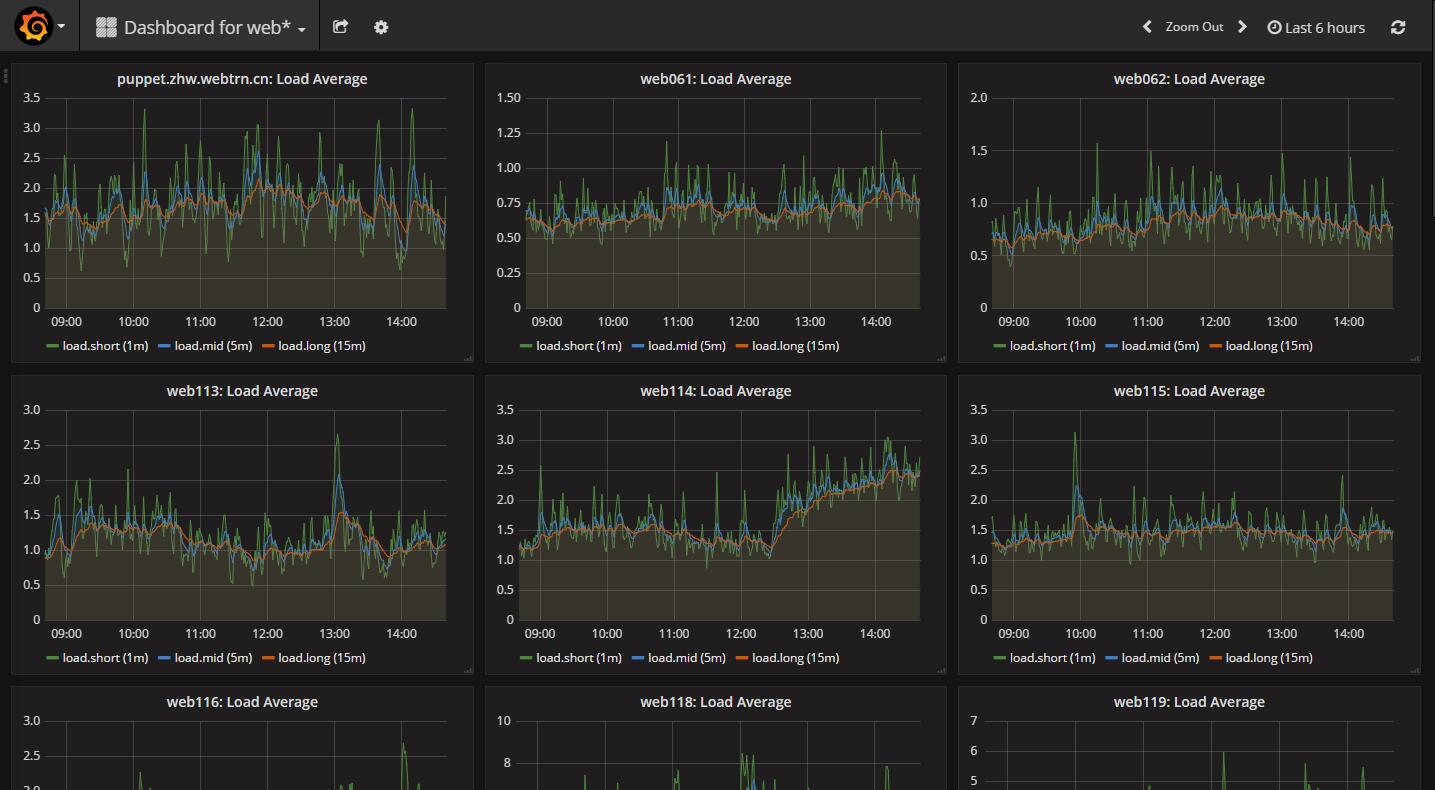
Task: Click the dashboard grid icon beside title
Action: [x=106, y=27]
